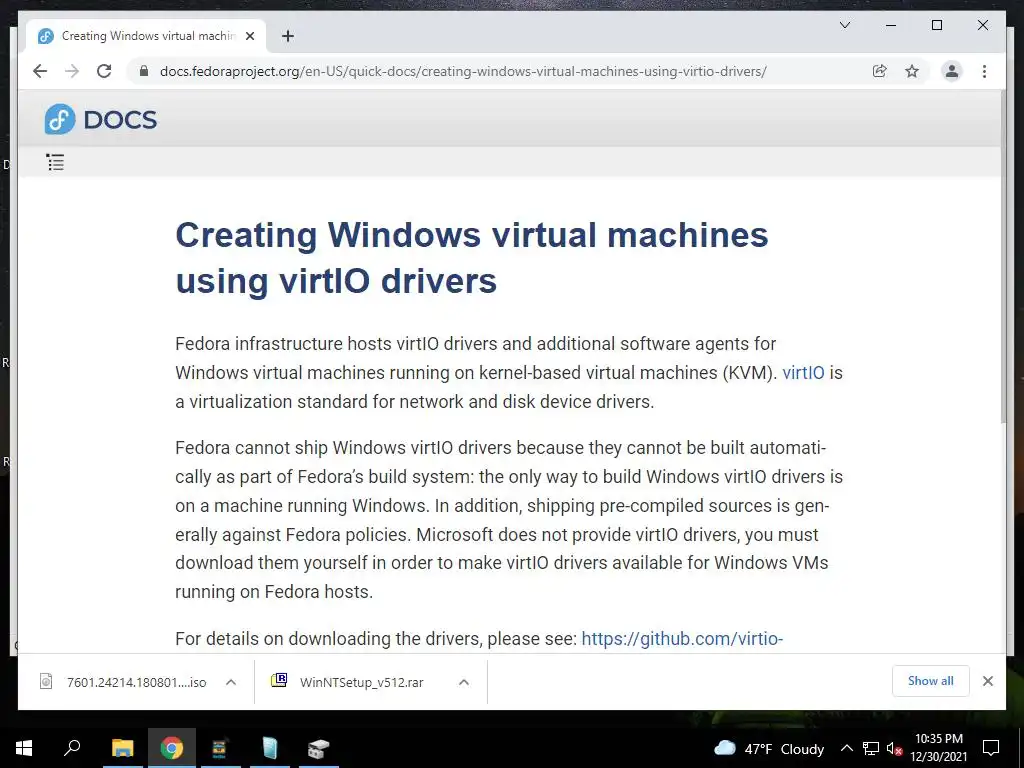
Task: Close the Creating Windows virtual machines tab
Action: click(250, 36)
